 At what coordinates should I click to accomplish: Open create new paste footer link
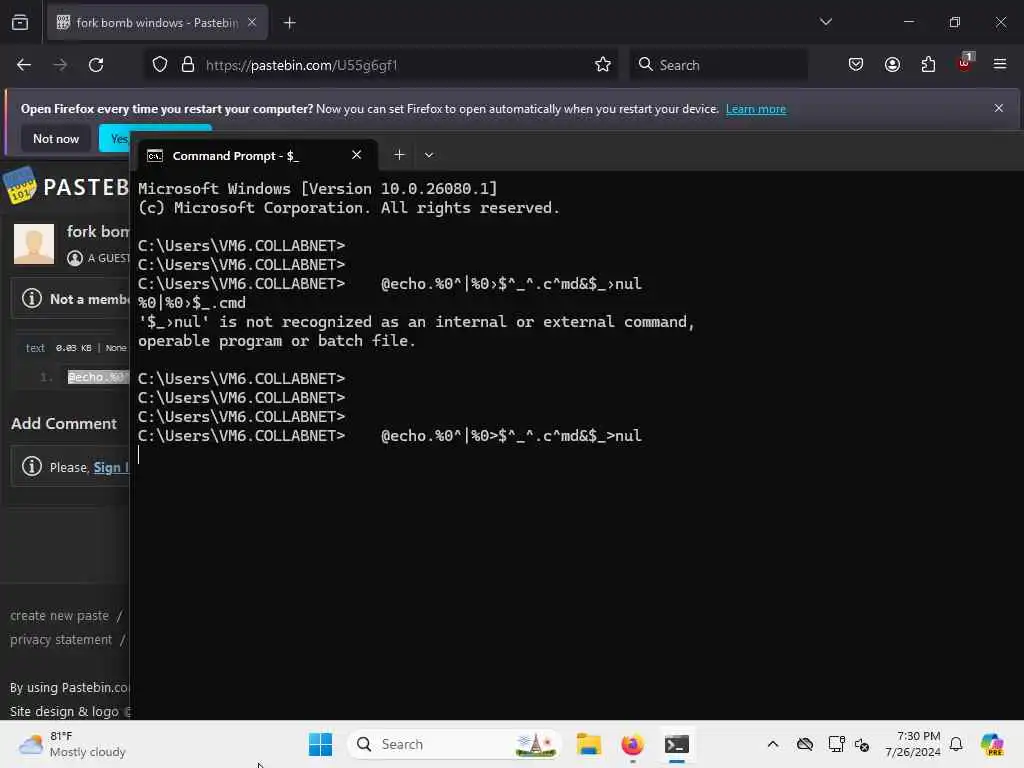59,616
